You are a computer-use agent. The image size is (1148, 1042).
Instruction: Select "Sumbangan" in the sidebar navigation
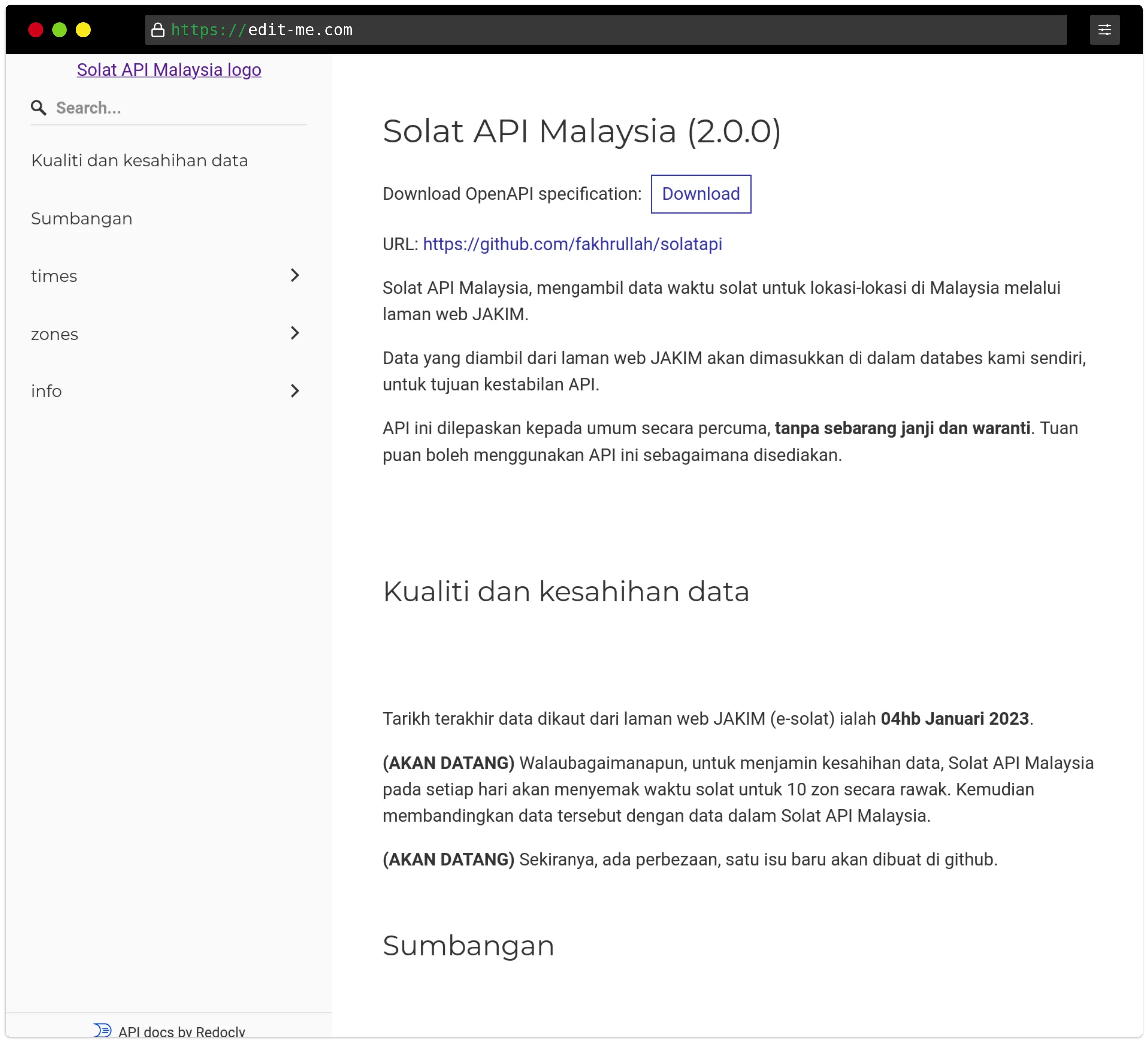81,218
